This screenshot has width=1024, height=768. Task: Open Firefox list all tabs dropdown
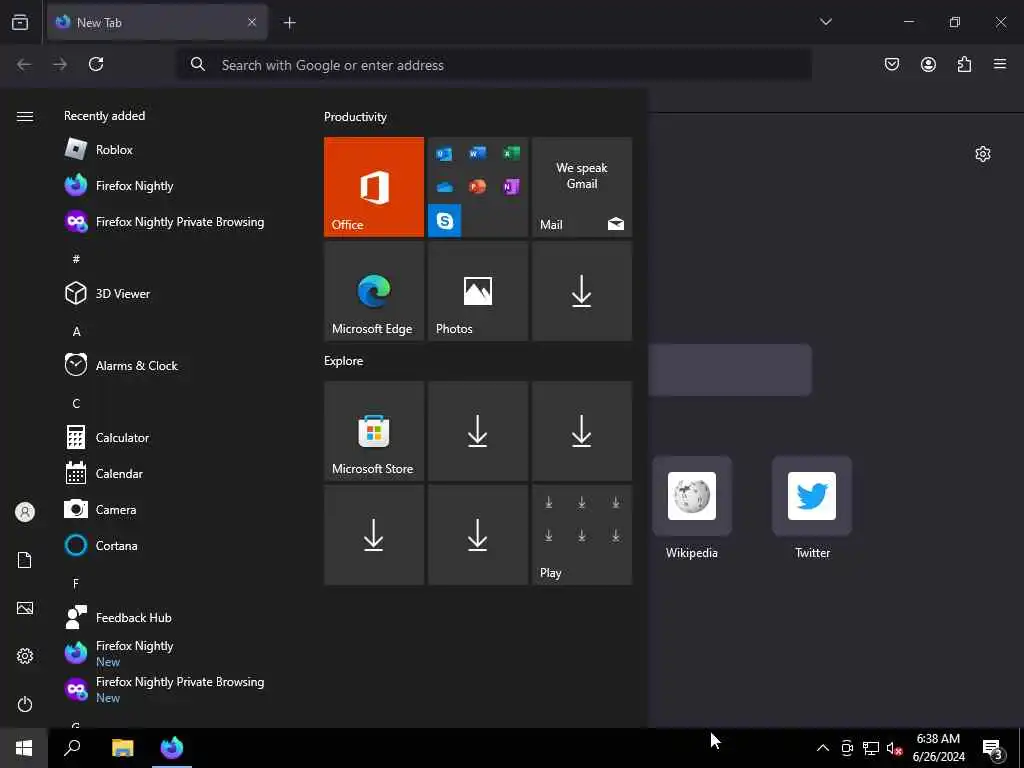point(825,22)
